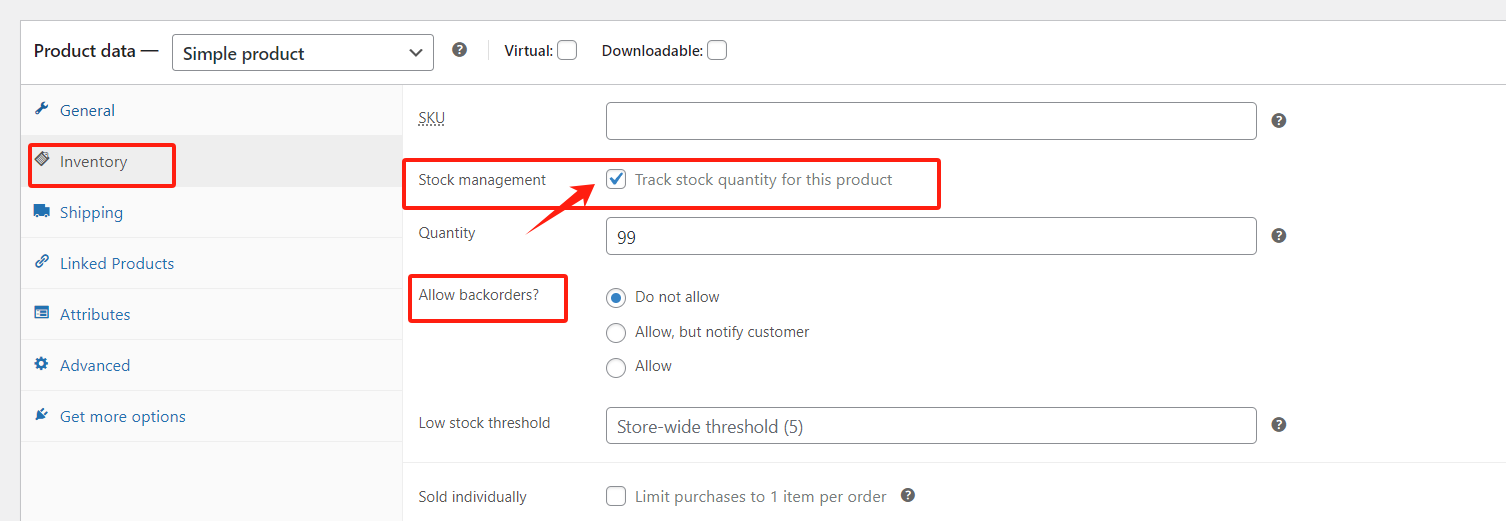Click the SKU help question mark icon

[1278, 121]
